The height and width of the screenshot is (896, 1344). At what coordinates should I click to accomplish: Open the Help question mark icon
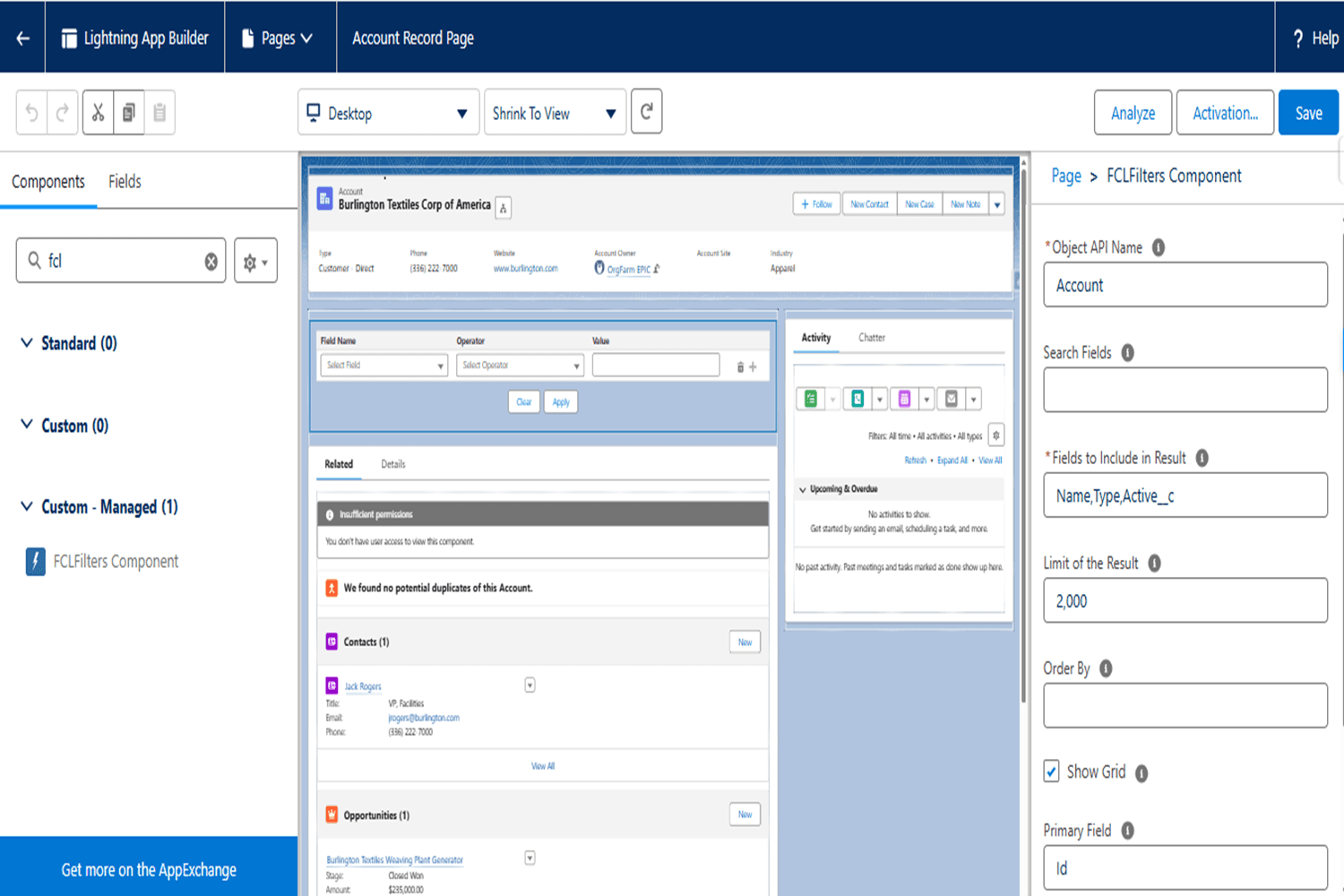[1297, 39]
